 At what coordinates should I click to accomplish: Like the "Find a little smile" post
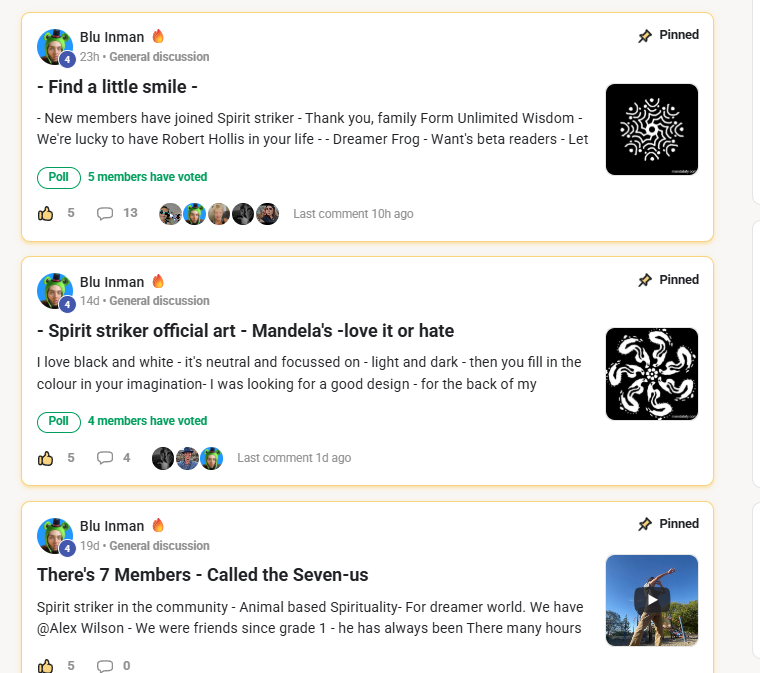(46, 213)
